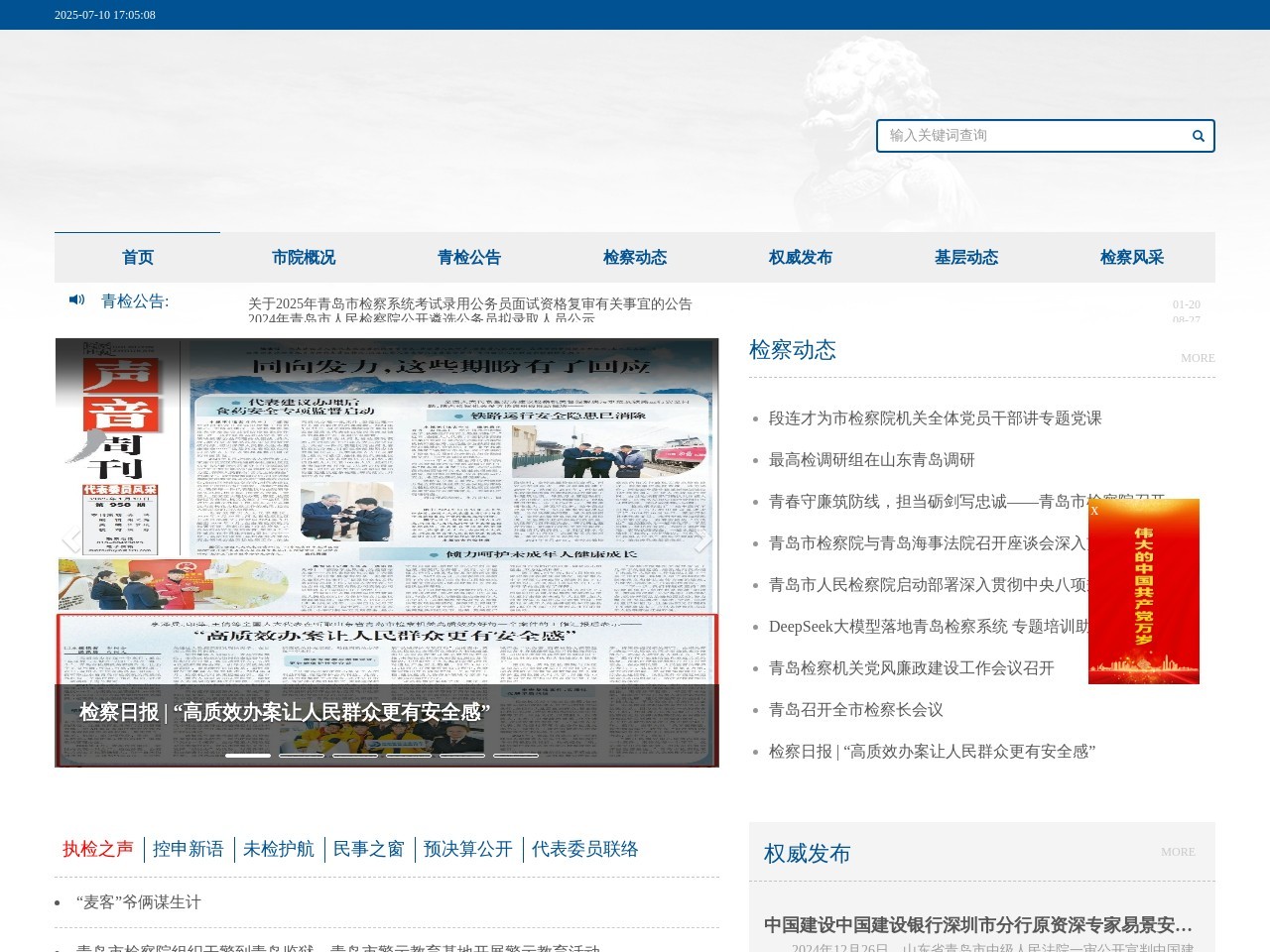Click MORE in the 权威发布 panel

point(1178,851)
